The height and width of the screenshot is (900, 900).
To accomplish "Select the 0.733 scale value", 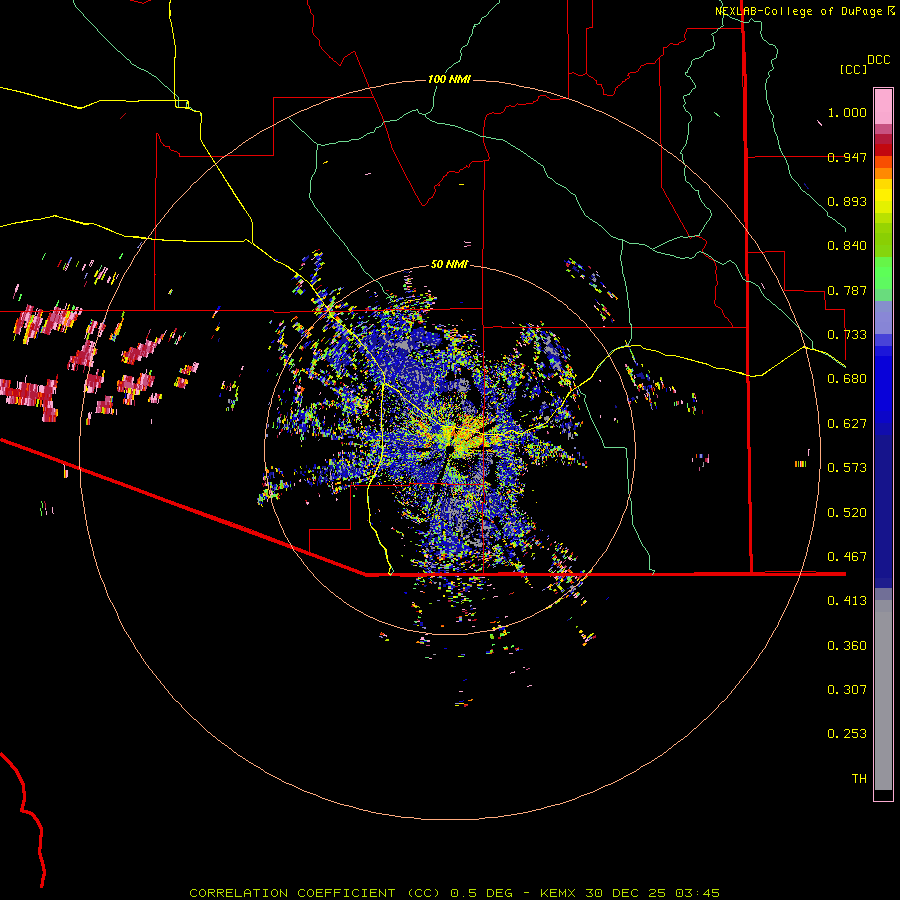I will [x=847, y=335].
